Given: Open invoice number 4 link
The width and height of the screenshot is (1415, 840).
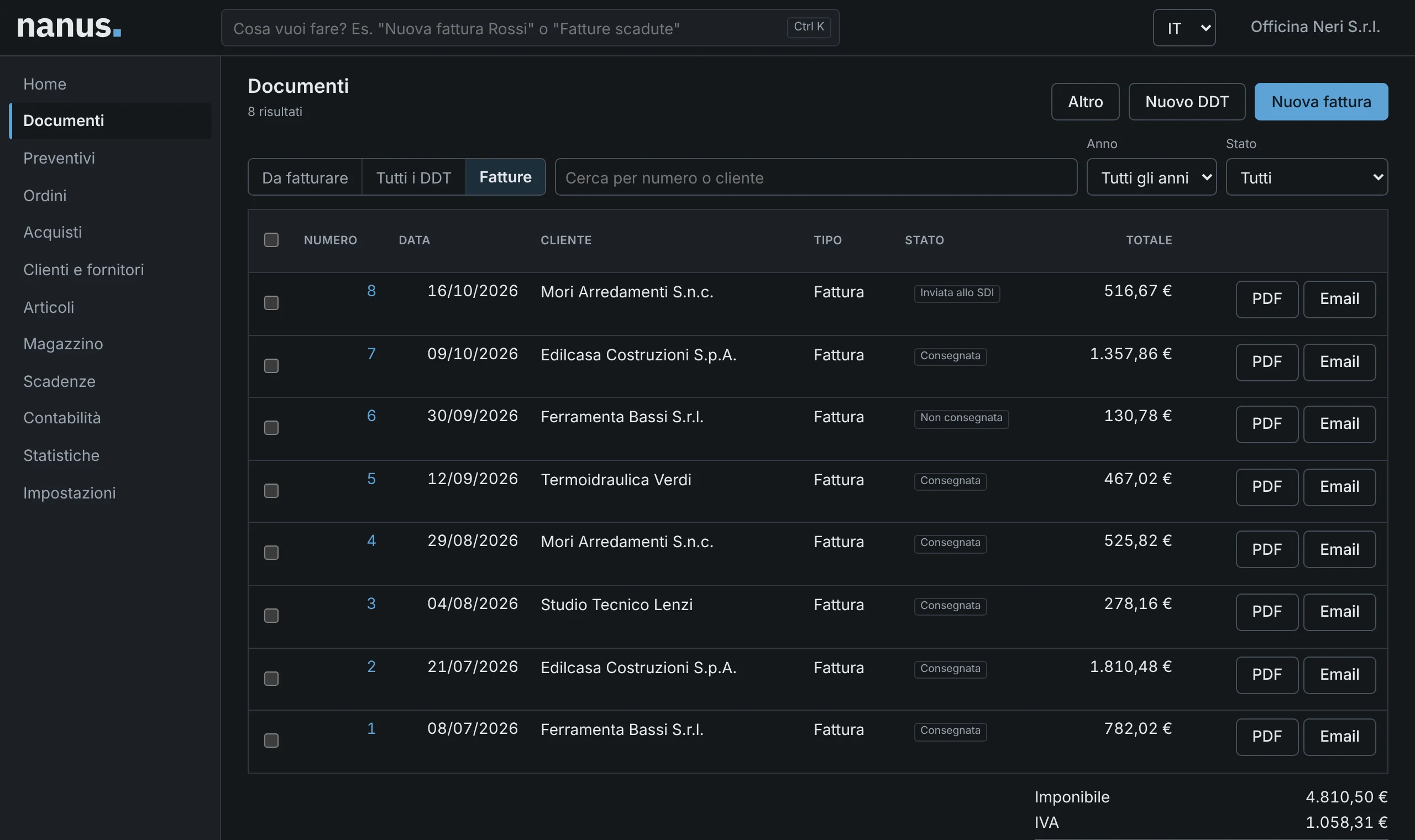Looking at the screenshot, I should click(371, 540).
